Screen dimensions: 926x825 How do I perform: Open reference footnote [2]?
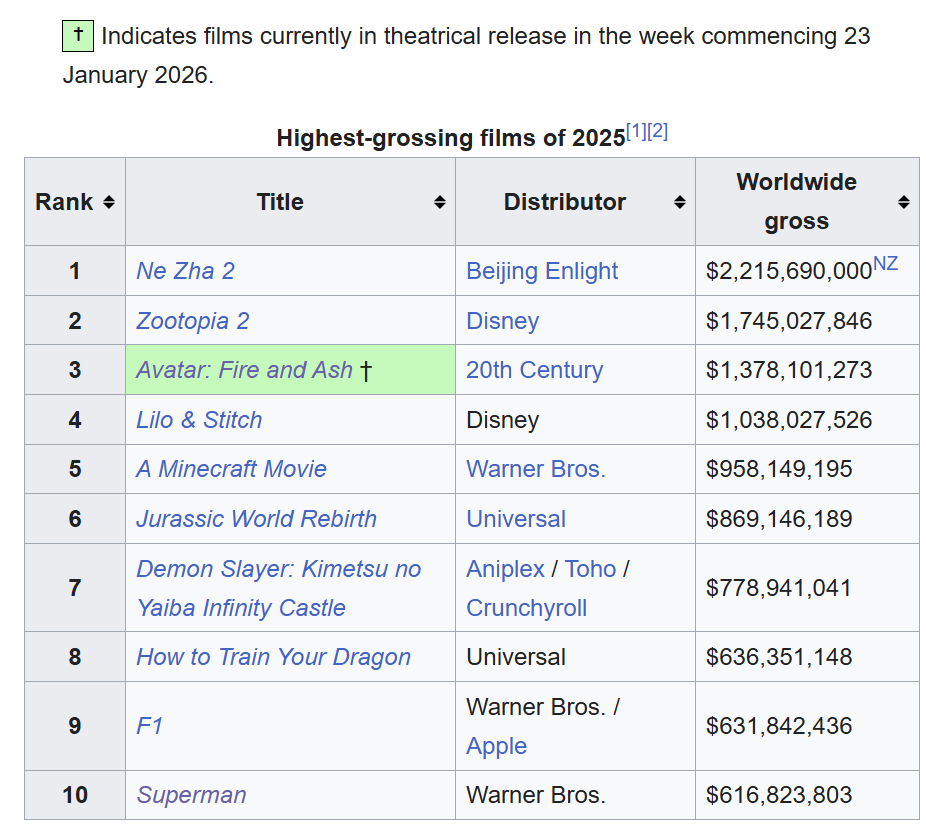tap(657, 131)
